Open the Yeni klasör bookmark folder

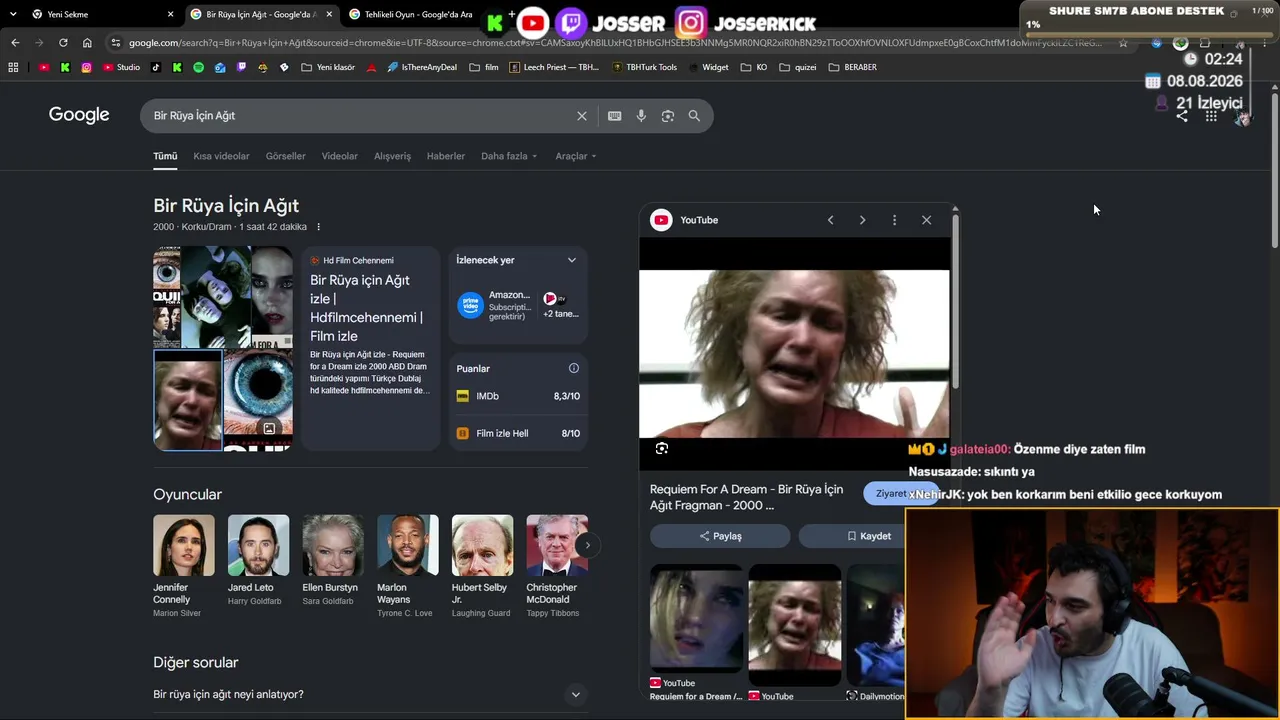click(x=327, y=67)
